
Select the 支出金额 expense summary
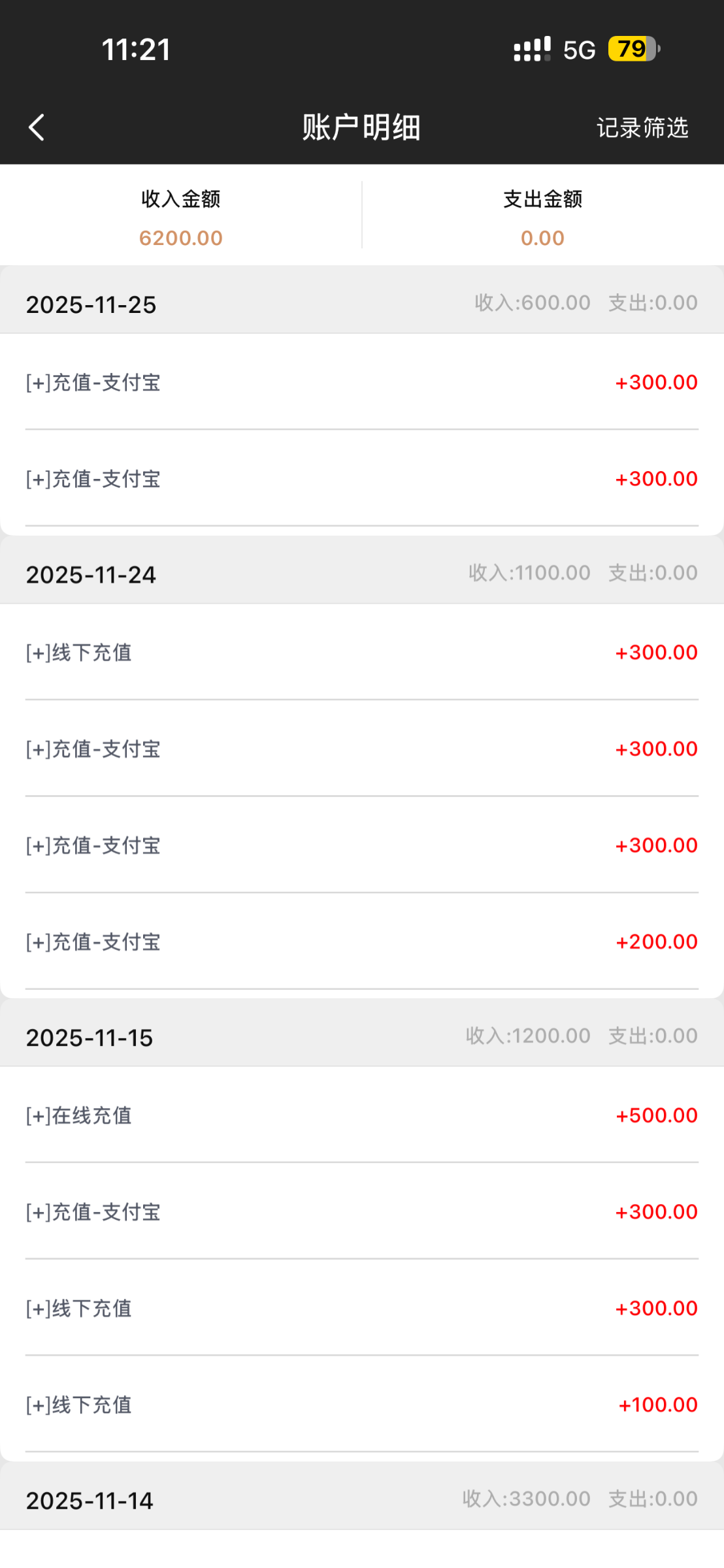click(542, 218)
